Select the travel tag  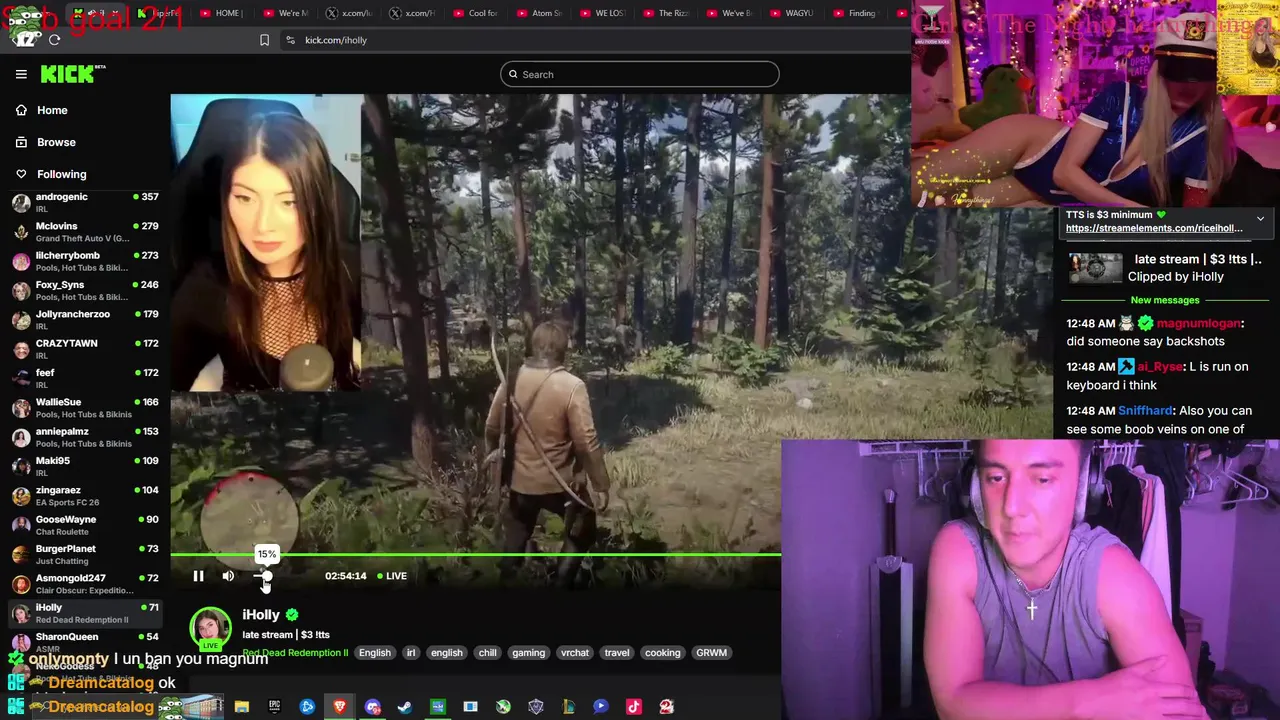pyautogui.click(x=617, y=653)
